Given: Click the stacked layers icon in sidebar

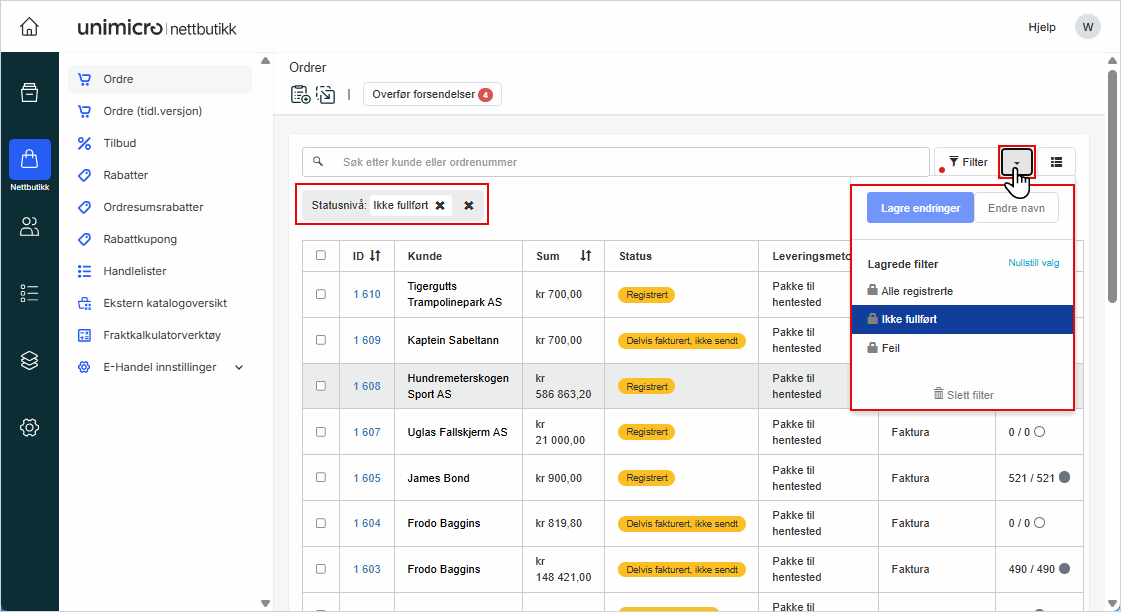Looking at the screenshot, I should 29,361.
